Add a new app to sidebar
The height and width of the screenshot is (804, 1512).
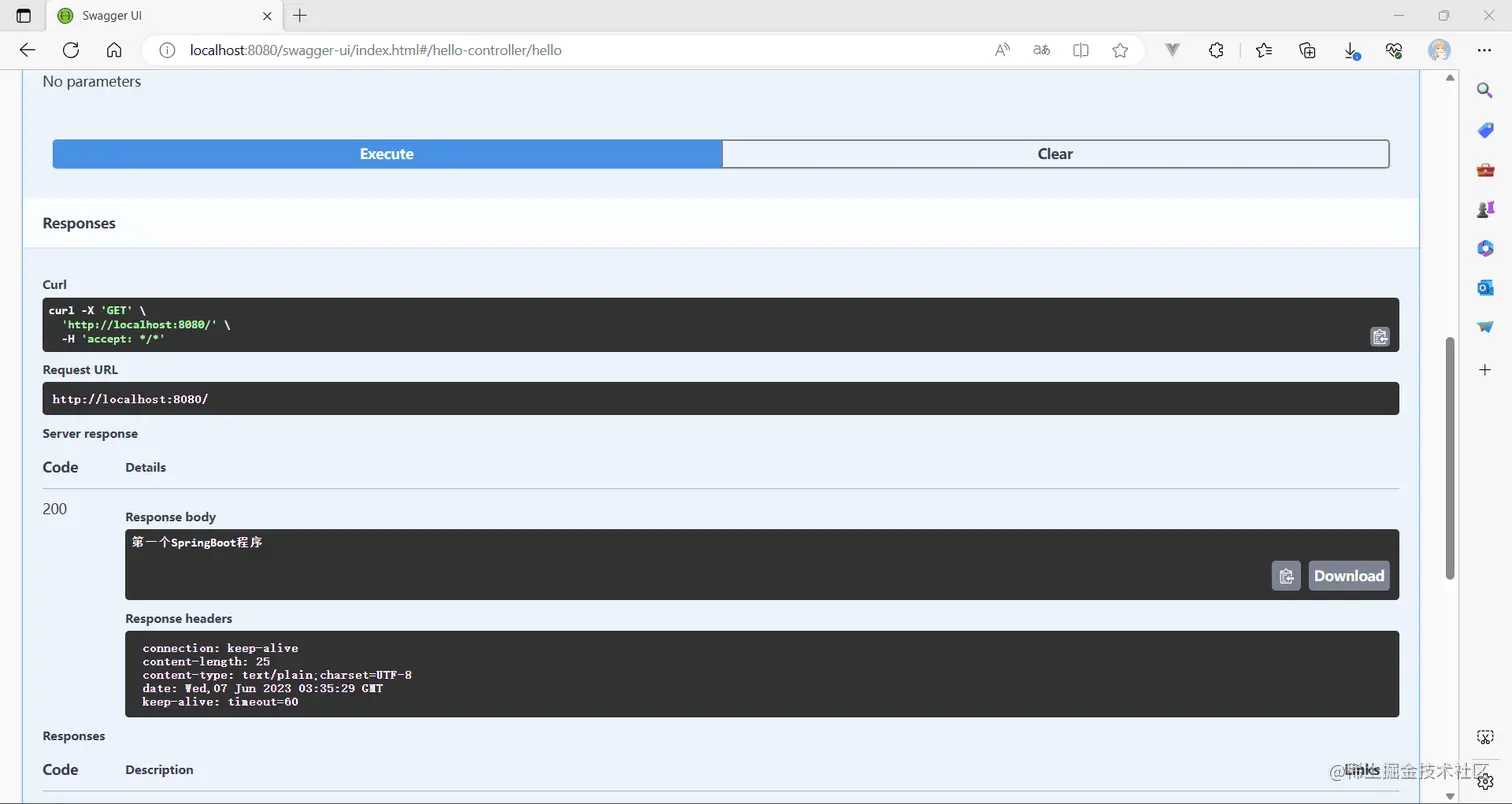(1485, 370)
